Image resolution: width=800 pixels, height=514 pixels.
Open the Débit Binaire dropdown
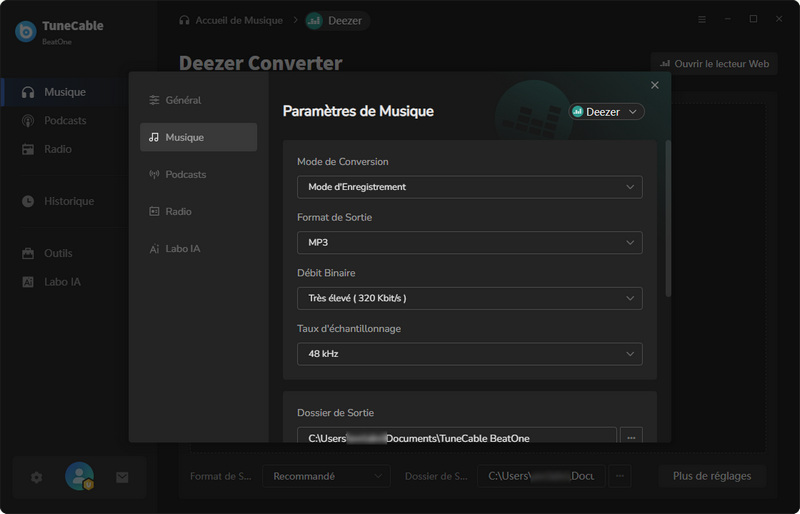[x=469, y=298]
